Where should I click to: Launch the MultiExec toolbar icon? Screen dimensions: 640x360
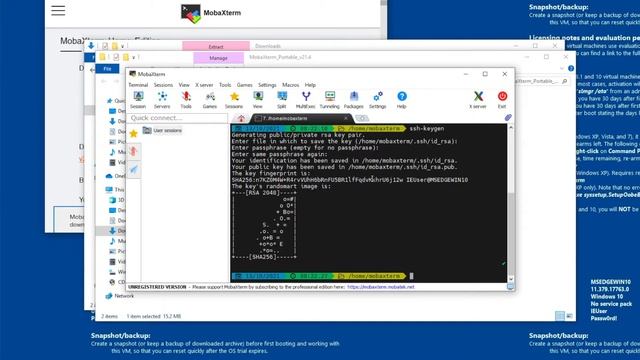click(x=306, y=100)
